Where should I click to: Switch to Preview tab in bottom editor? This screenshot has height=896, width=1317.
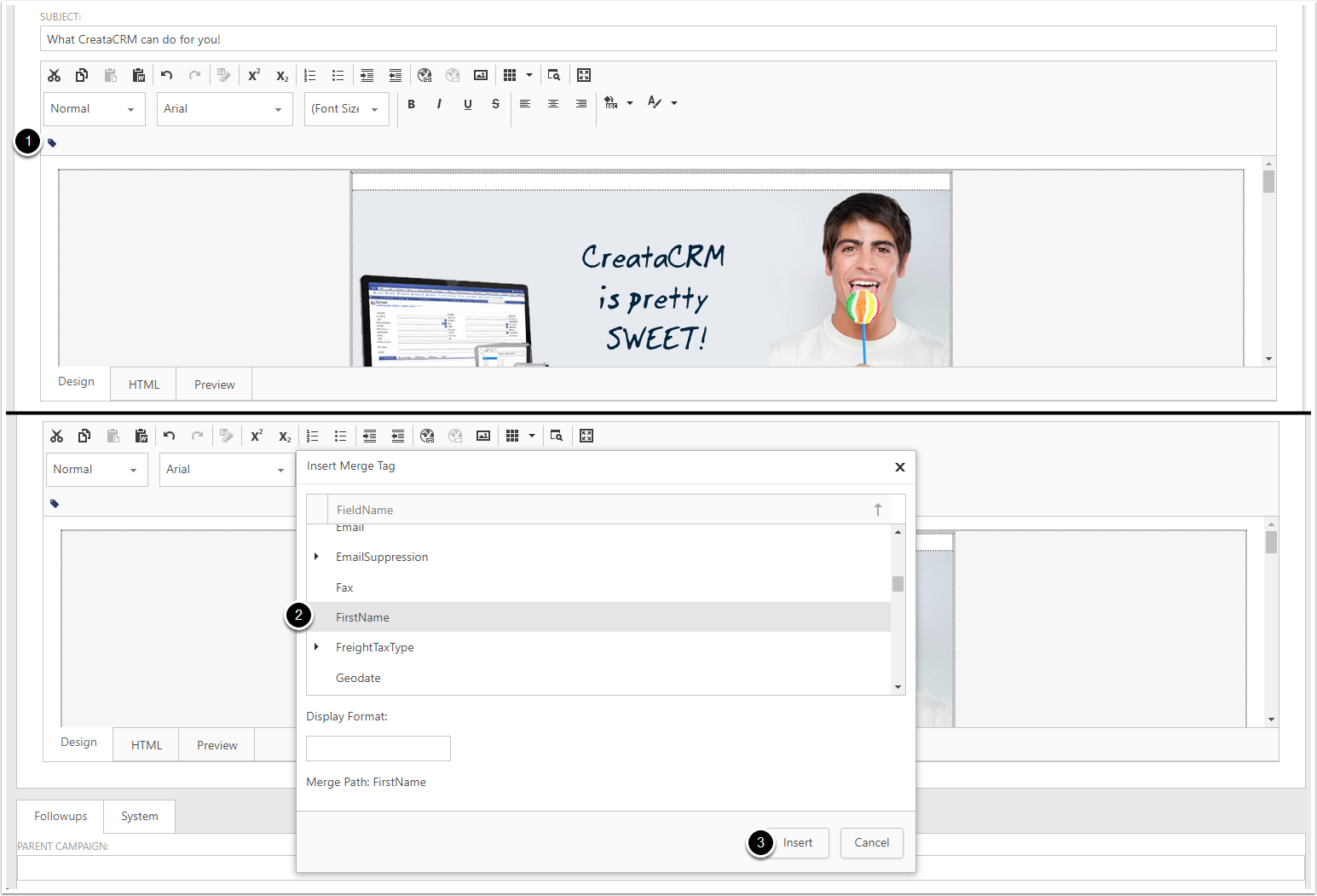click(x=217, y=745)
